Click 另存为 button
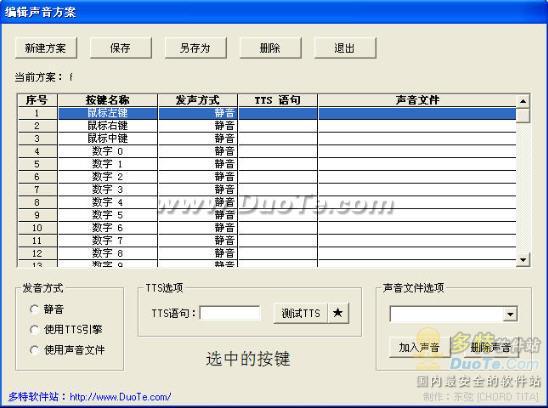548x408 pixels. point(195,48)
